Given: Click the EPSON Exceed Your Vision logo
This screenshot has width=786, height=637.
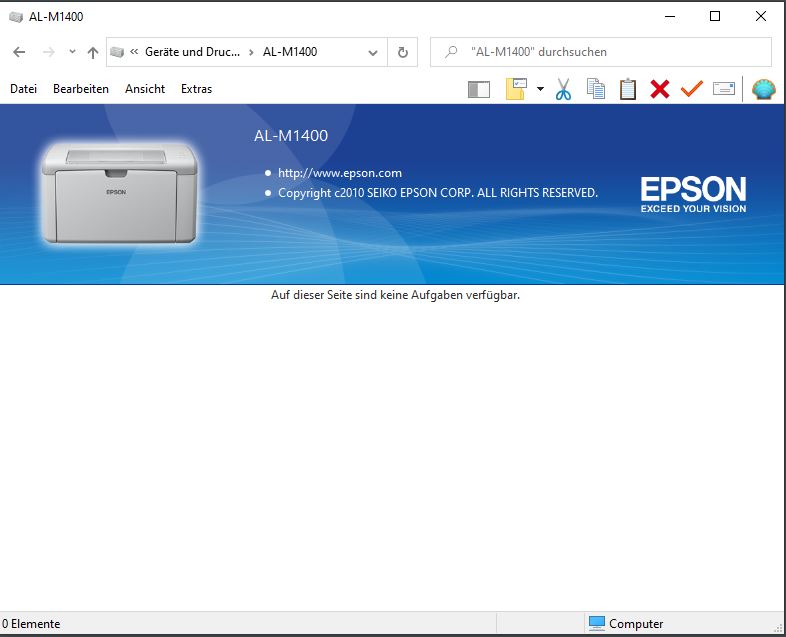Looking at the screenshot, I should (693, 194).
